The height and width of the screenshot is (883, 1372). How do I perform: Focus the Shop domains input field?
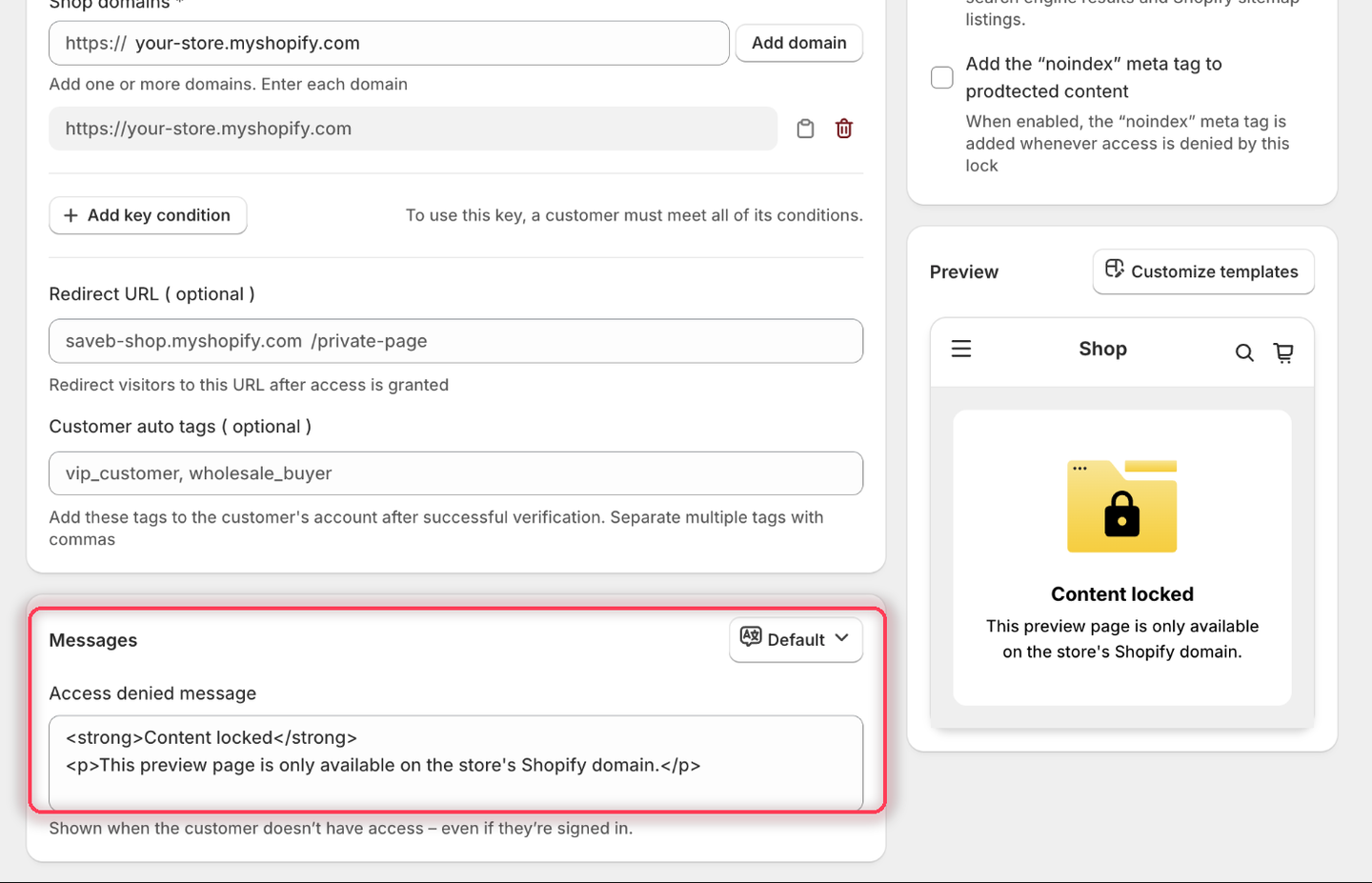coord(389,43)
